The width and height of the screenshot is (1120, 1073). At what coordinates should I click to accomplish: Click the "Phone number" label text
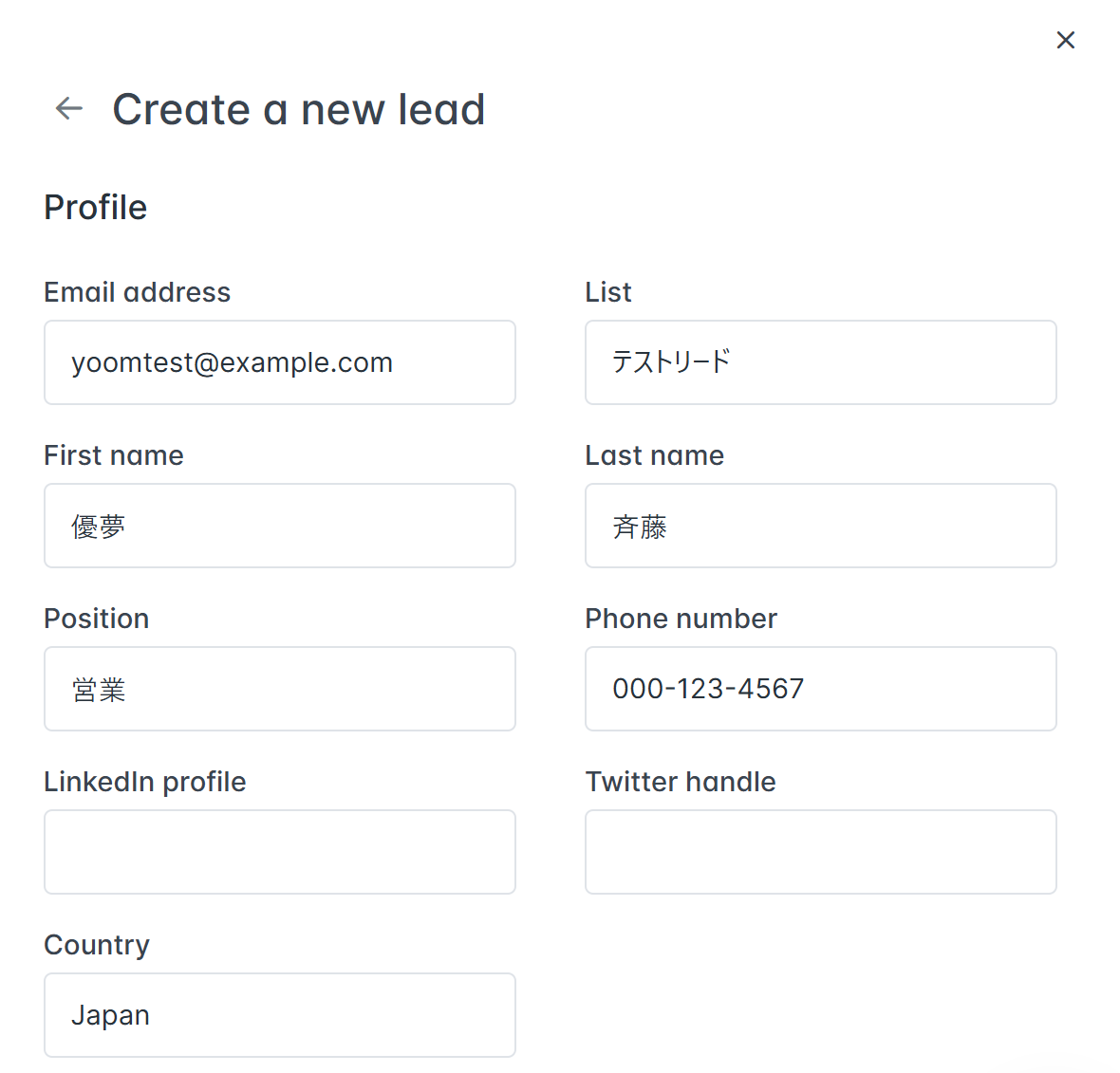[681, 619]
